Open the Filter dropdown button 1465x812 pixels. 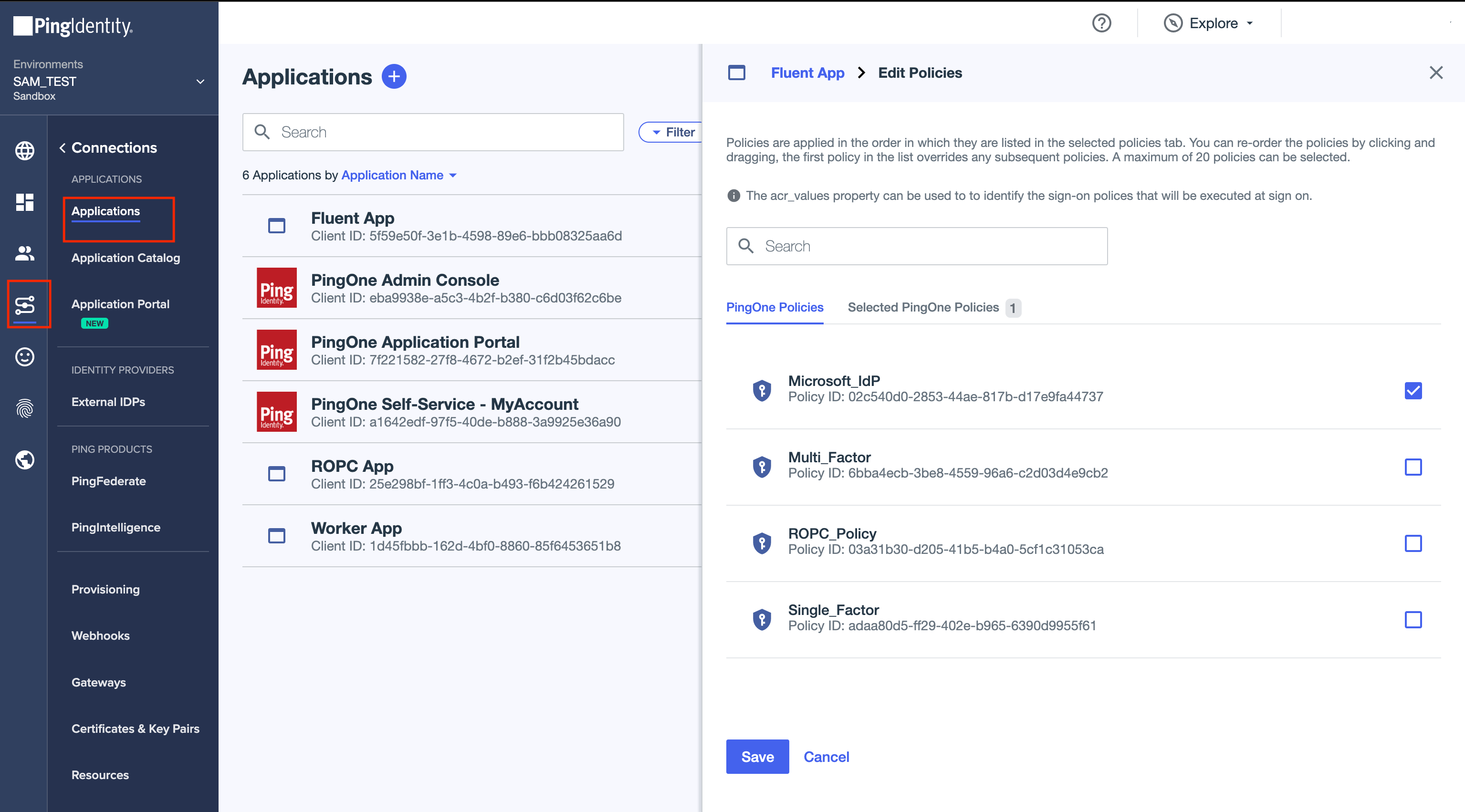[673, 132]
